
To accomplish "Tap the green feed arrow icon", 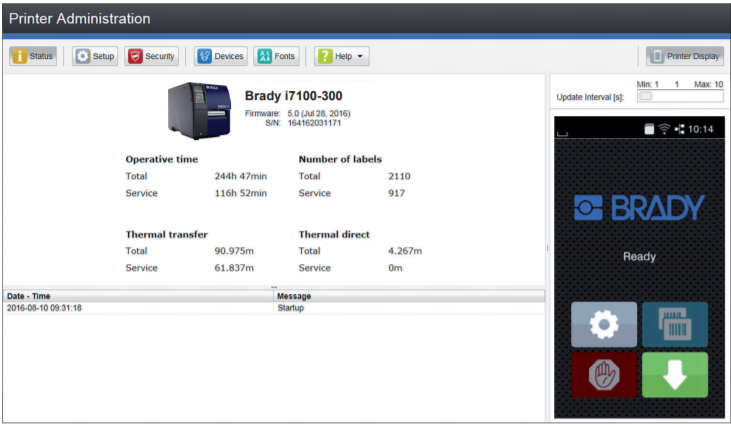I will [x=675, y=375].
